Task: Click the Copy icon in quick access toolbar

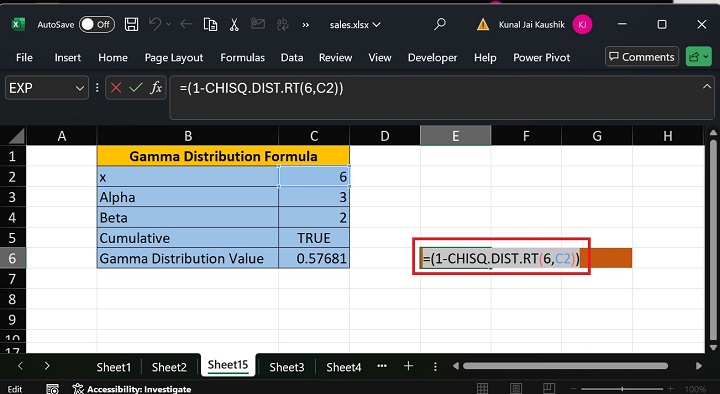Action: (x=210, y=24)
